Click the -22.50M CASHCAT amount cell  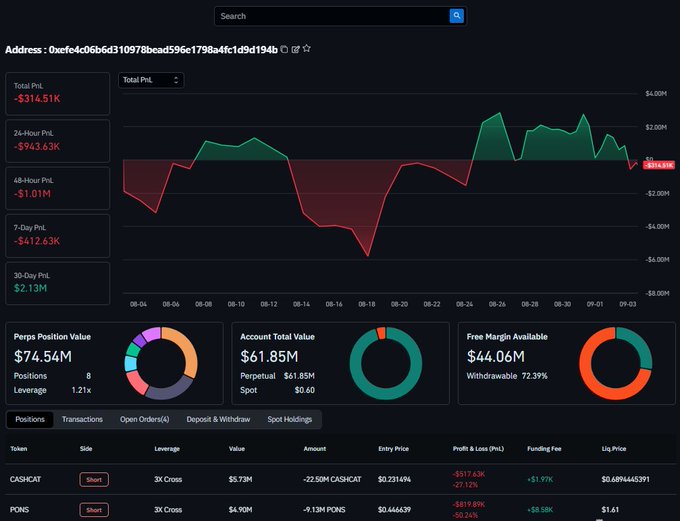[x=332, y=479]
